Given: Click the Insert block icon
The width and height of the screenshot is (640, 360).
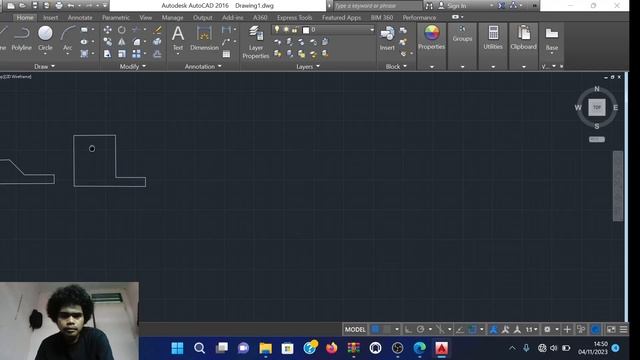Looking at the screenshot, I should 387,38.
